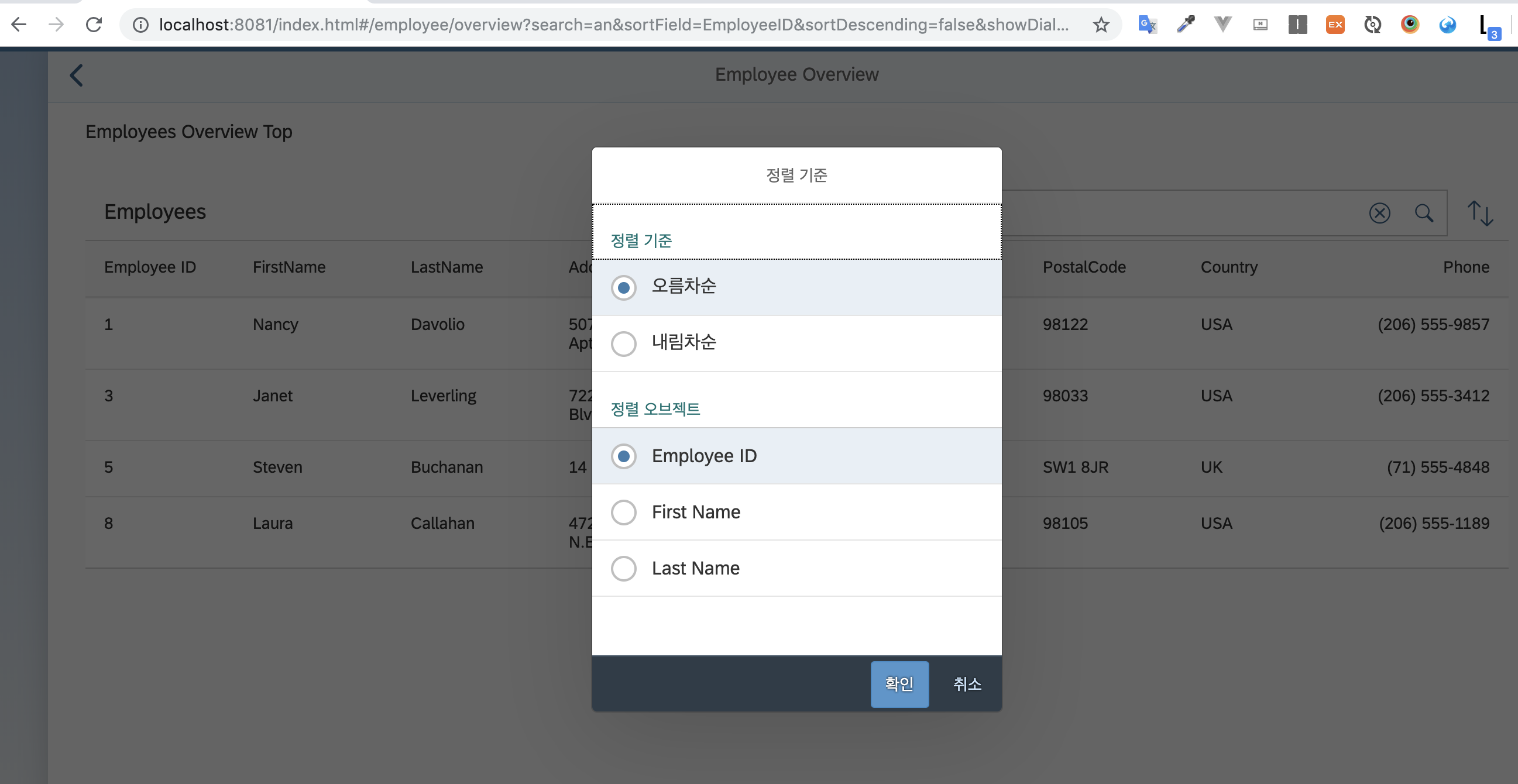Image resolution: width=1518 pixels, height=784 pixels.
Task: Open the sort dialog via table sort icon
Action: 1480,212
